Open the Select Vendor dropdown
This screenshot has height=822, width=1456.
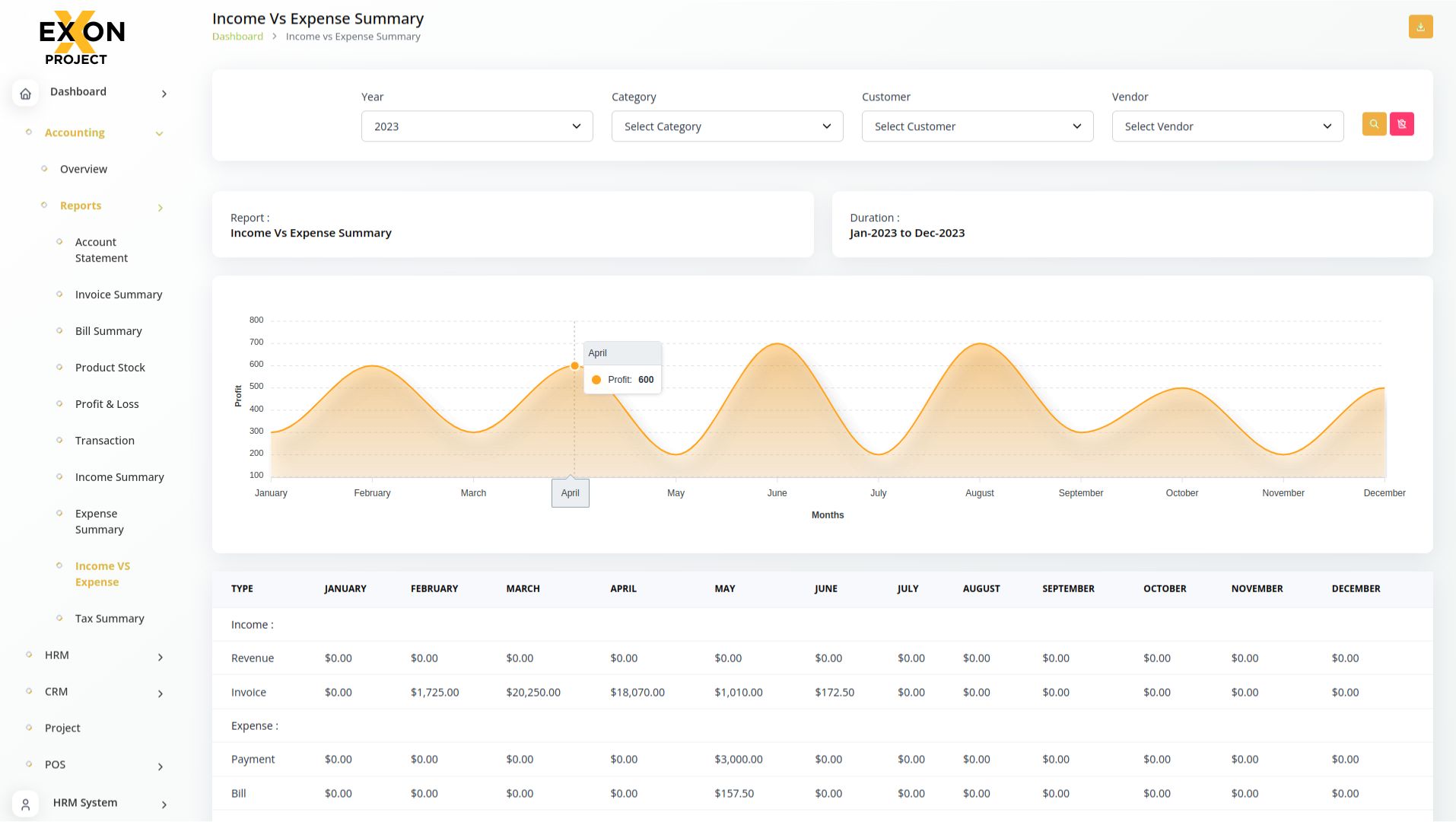[1227, 126]
